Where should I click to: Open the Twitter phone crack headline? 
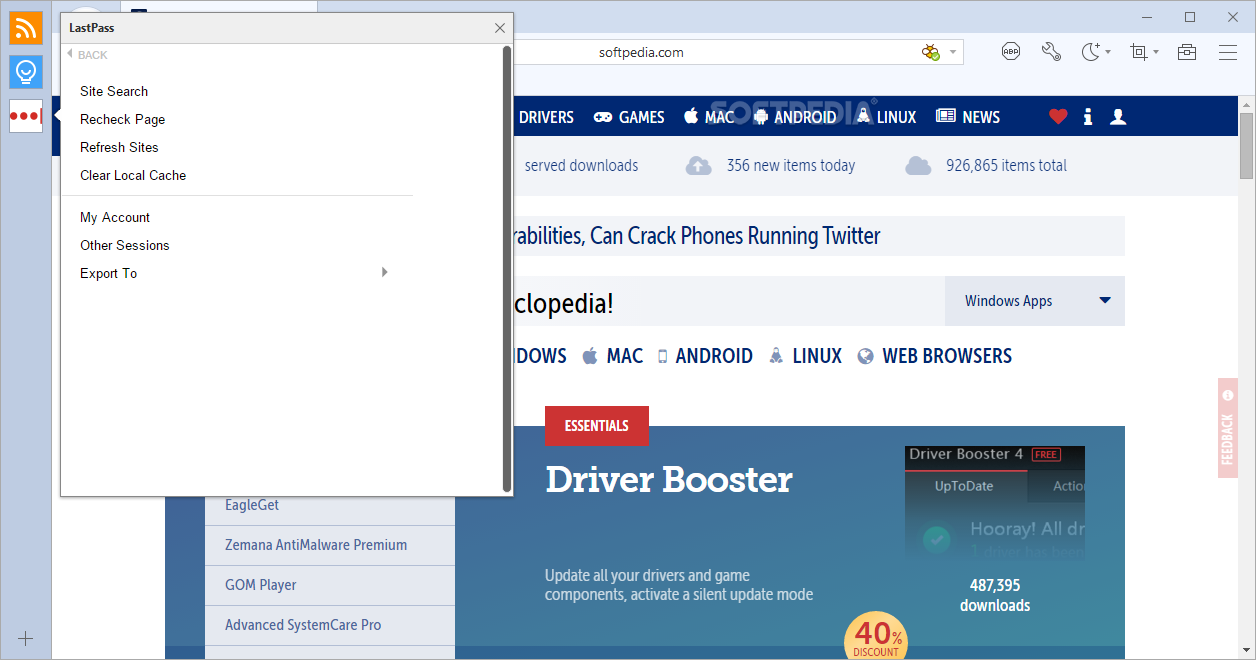click(697, 236)
